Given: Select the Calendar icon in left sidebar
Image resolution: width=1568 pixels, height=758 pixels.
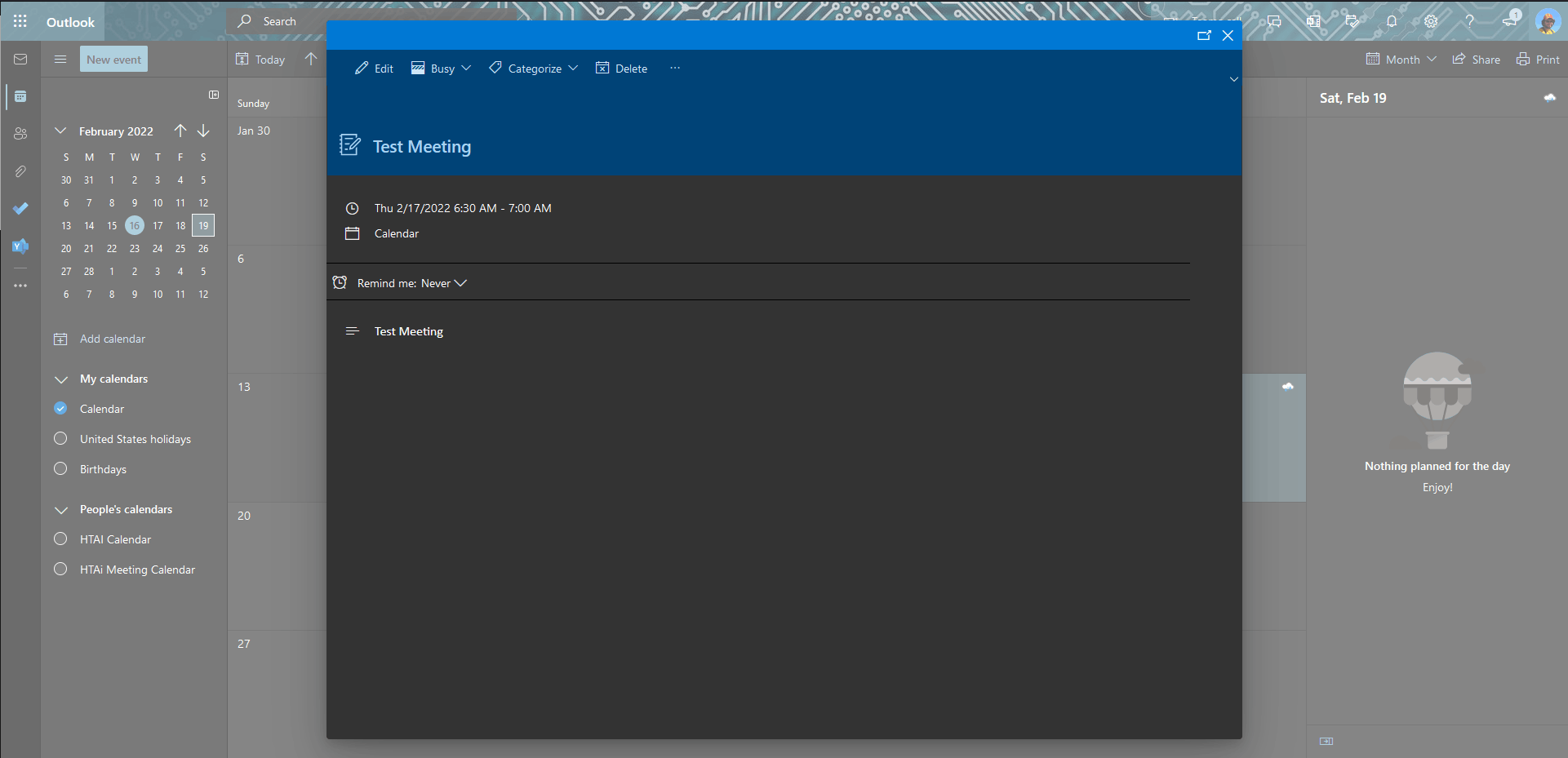Looking at the screenshot, I should (20, 96).
